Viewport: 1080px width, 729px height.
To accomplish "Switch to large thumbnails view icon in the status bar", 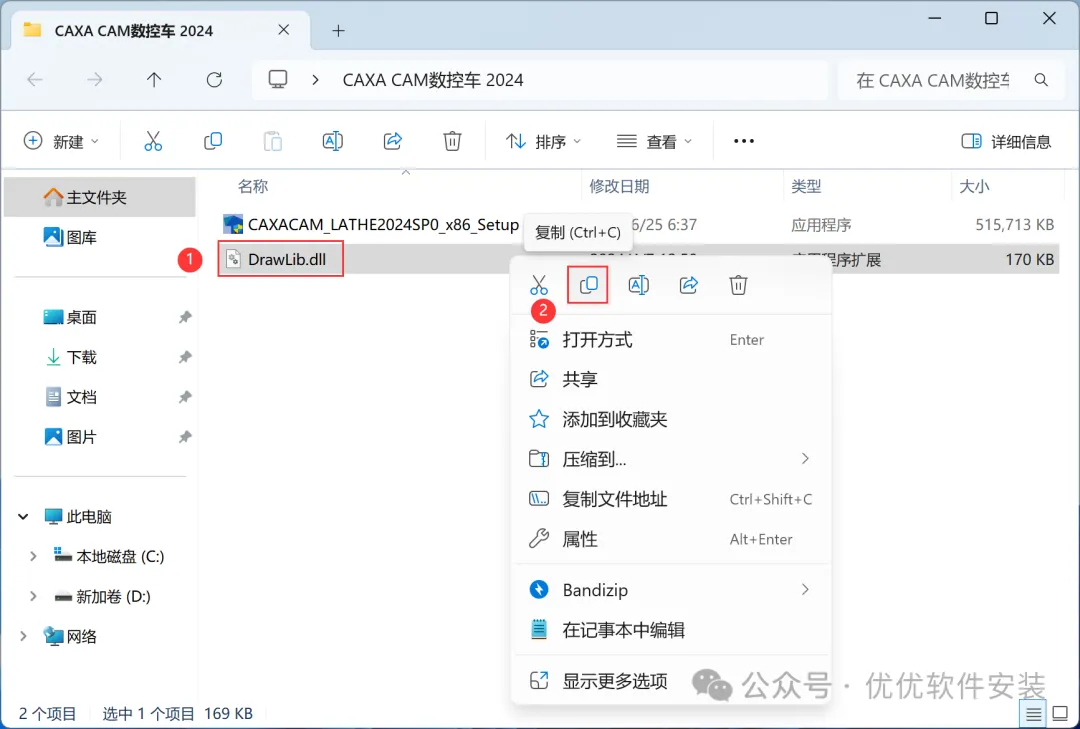I will point(1061,714).
